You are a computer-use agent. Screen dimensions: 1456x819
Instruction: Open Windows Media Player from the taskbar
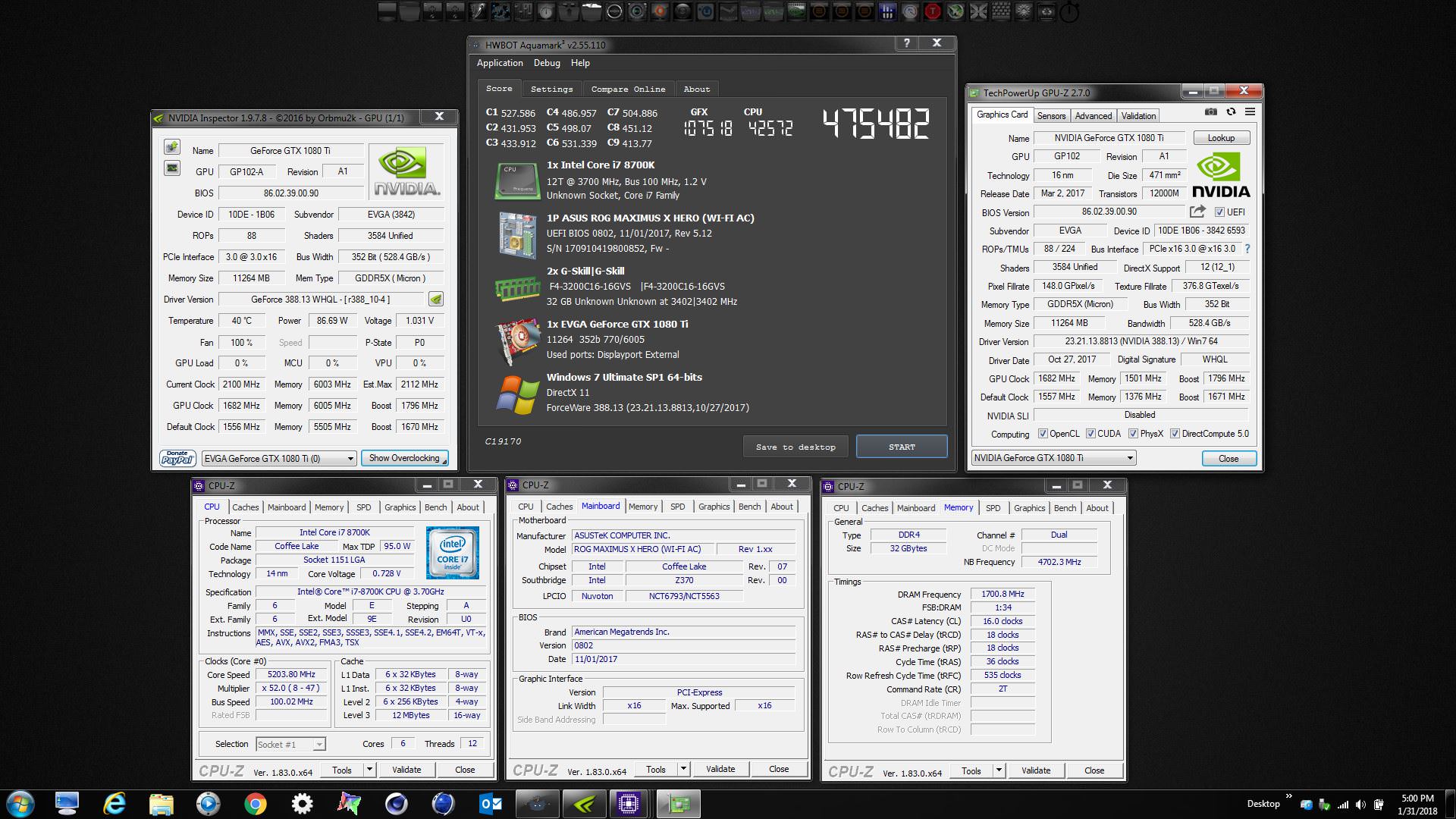[x=209, y=804]
